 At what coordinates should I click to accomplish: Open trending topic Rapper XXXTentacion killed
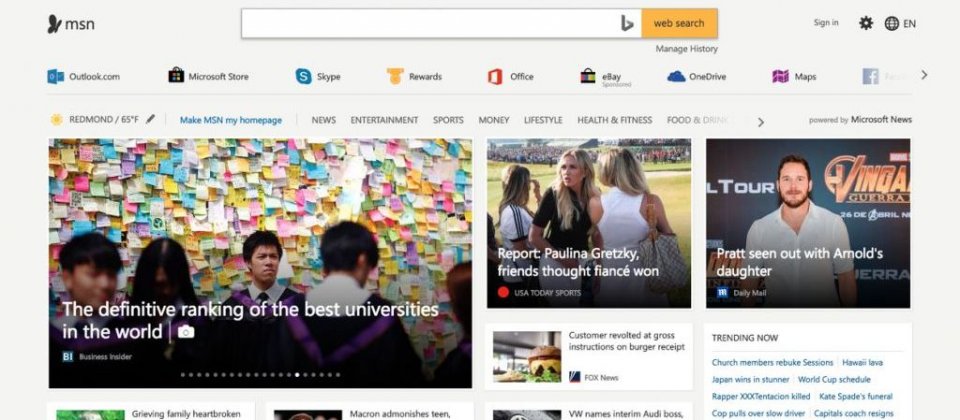click(761, 396)
